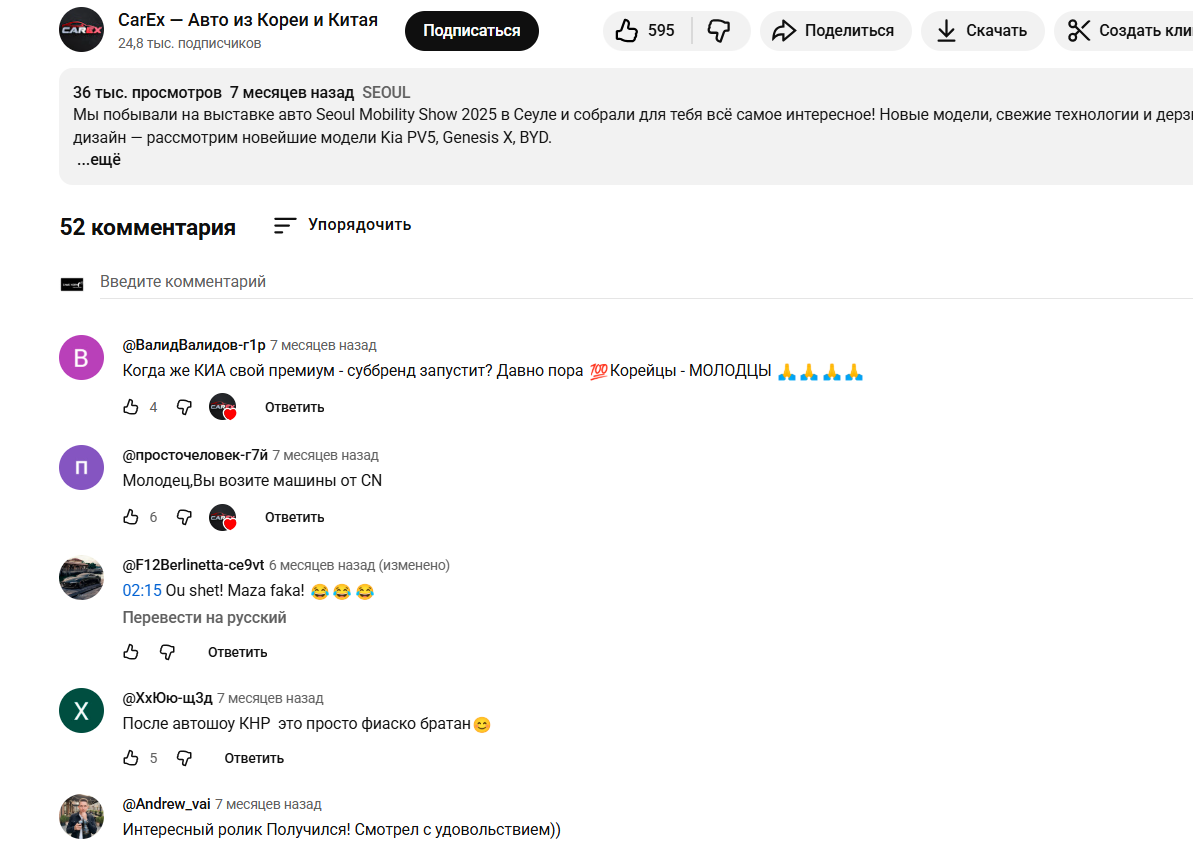Translate F12Berlinetta comment to Russian
The image size is (1193, 844).
204,618
